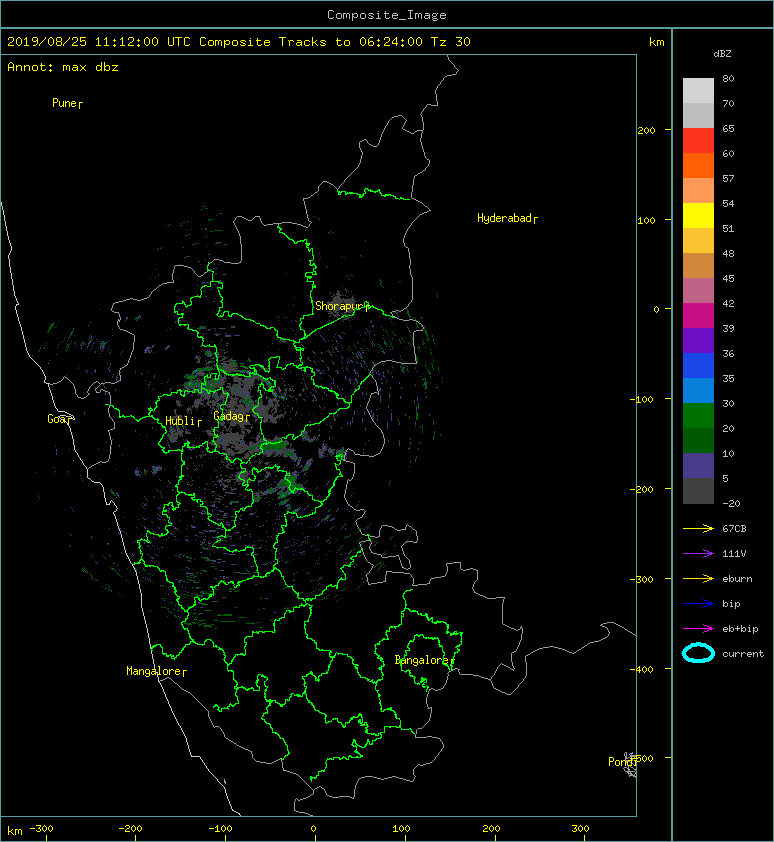Click the magenta eb+bip legend arrow
774x842 pixels.
(698, 629)
